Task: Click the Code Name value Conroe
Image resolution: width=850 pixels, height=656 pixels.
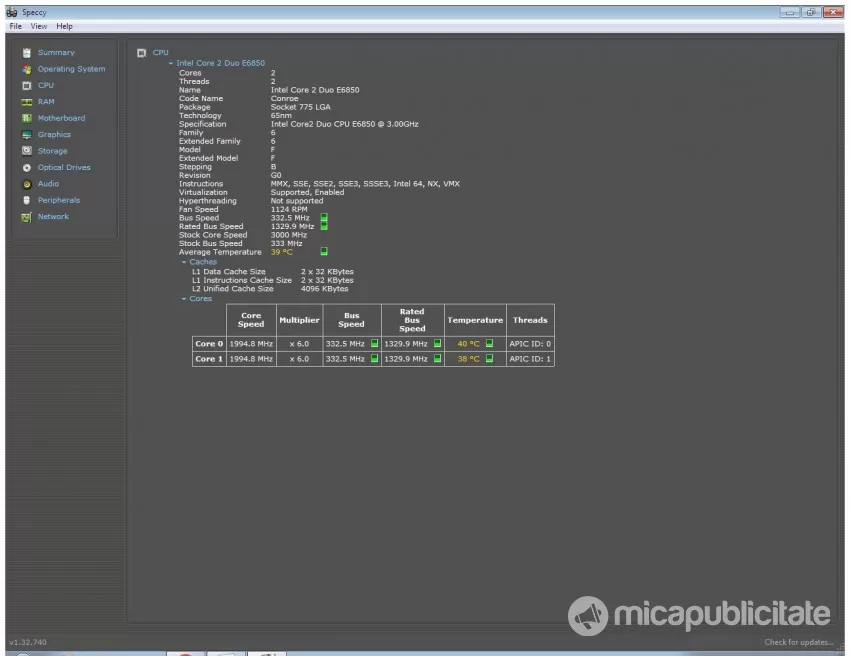Action: 284,99
